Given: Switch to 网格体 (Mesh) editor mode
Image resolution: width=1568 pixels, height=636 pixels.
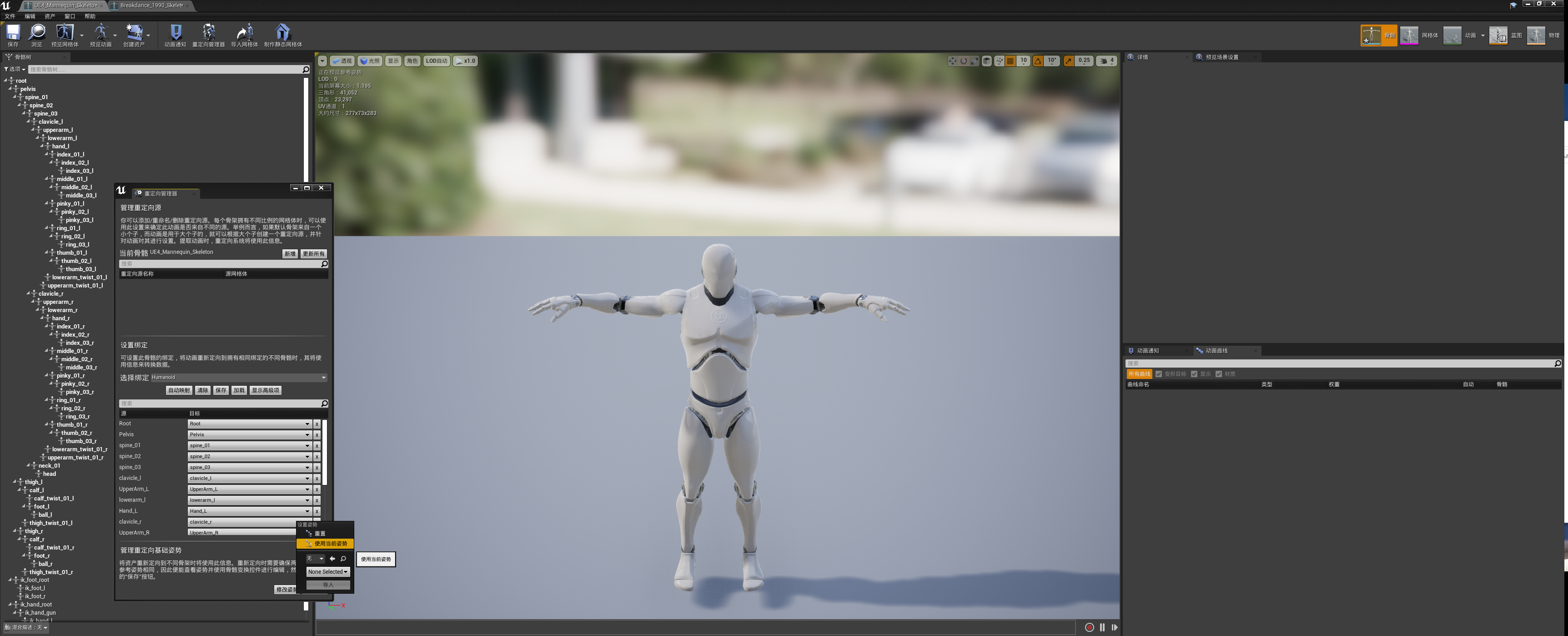Looking at the screenshot, I should point(1409,35).
